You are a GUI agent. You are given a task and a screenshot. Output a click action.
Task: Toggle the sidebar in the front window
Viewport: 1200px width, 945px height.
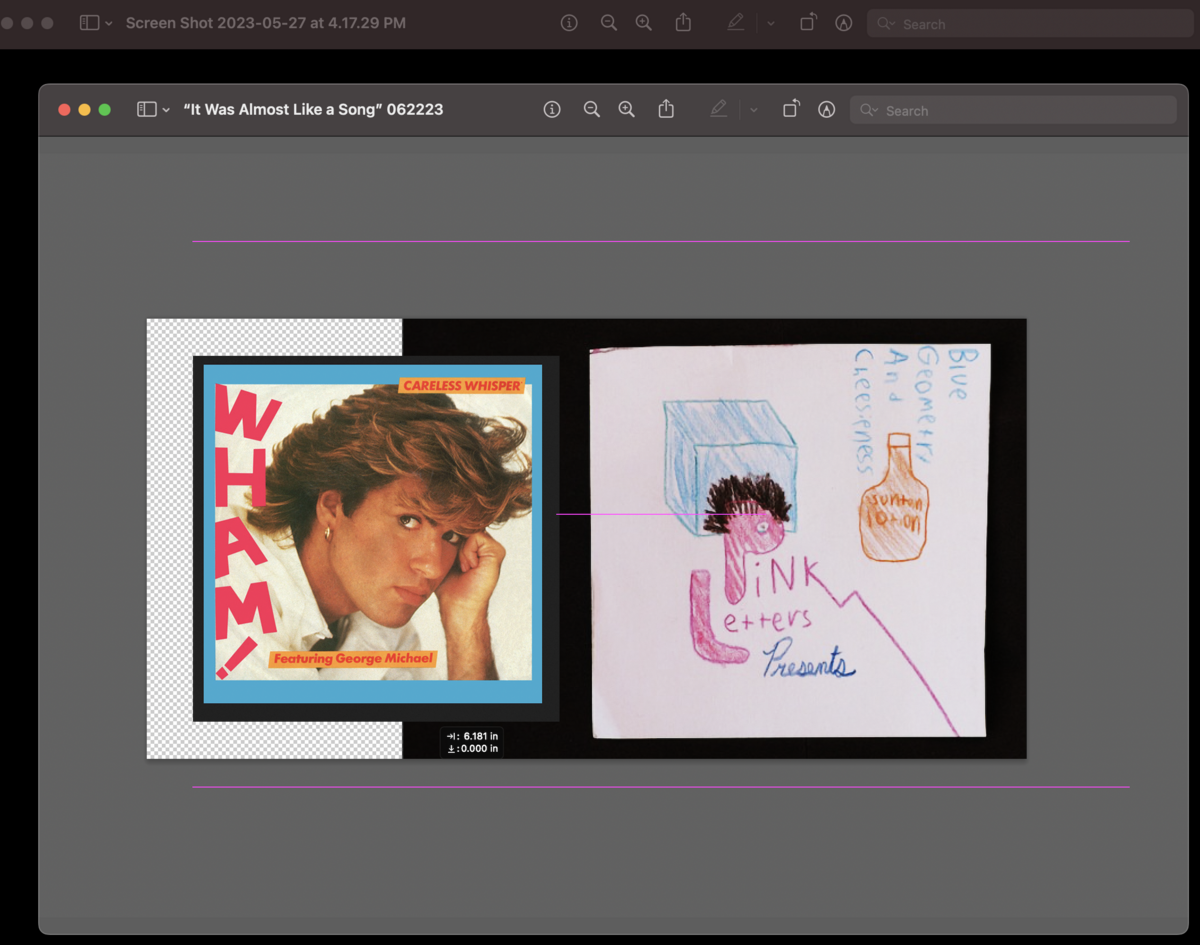point(147,110)
